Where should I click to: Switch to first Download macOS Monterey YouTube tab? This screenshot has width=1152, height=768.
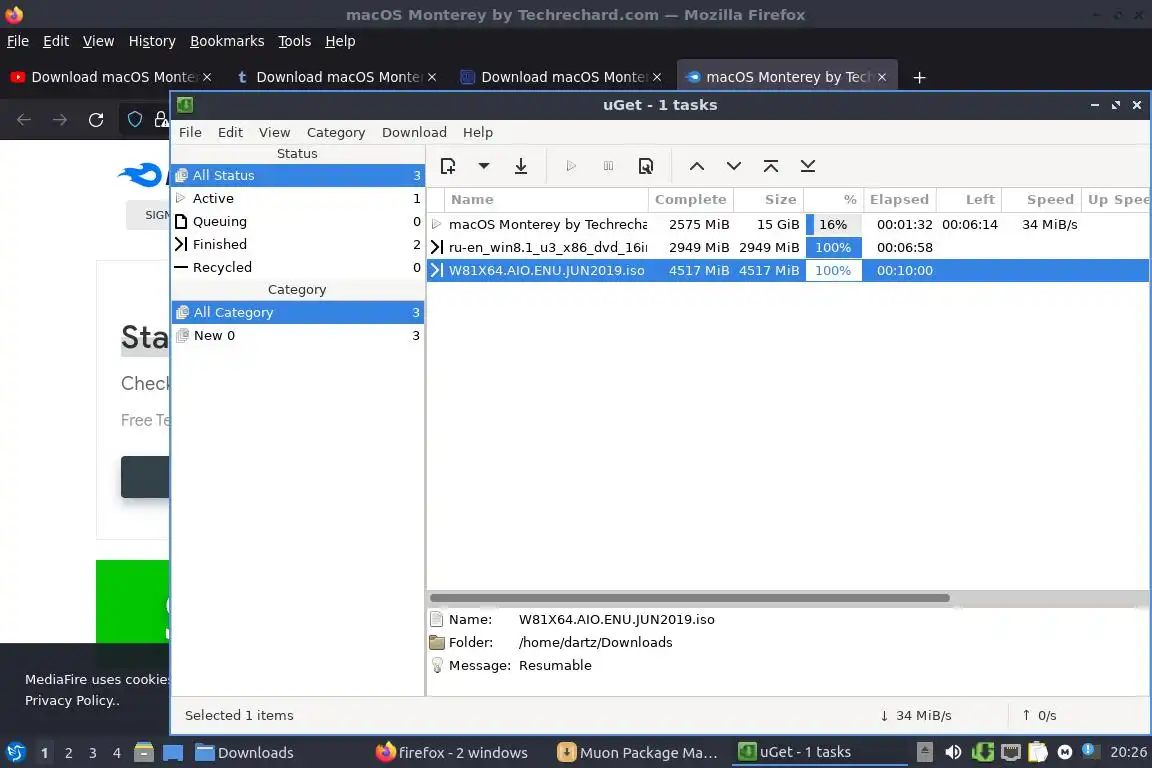point(112,76)
